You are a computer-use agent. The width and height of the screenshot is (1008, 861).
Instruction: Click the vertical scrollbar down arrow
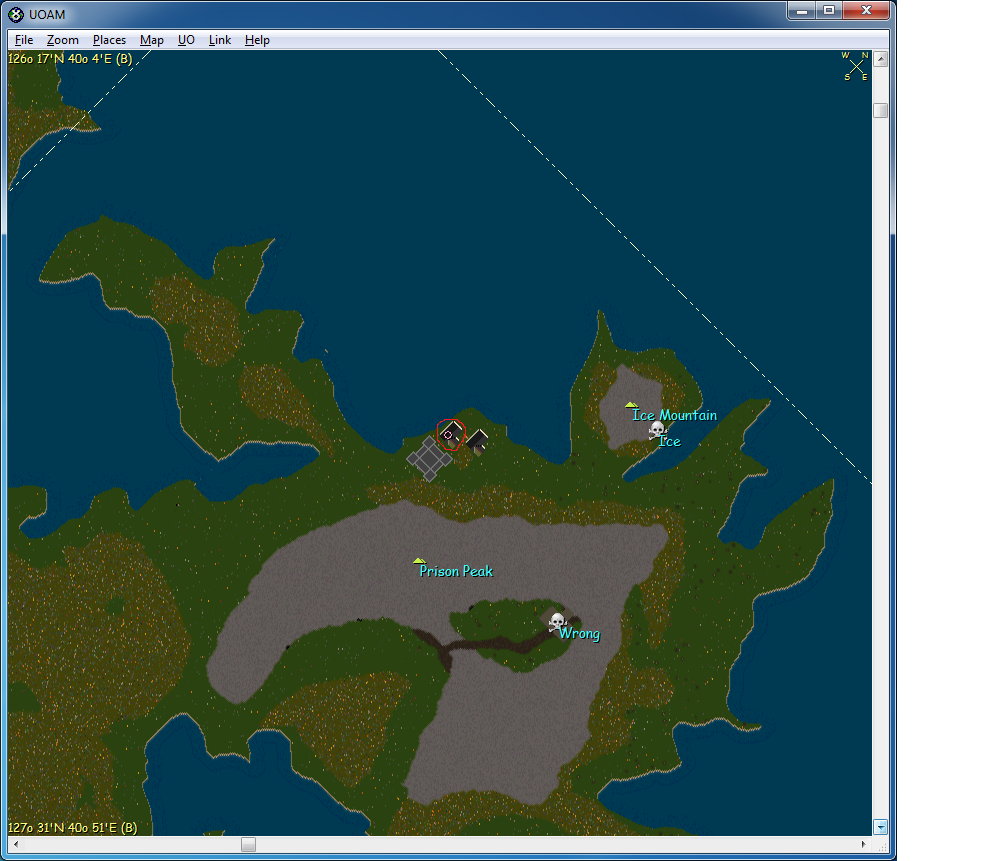880,827
